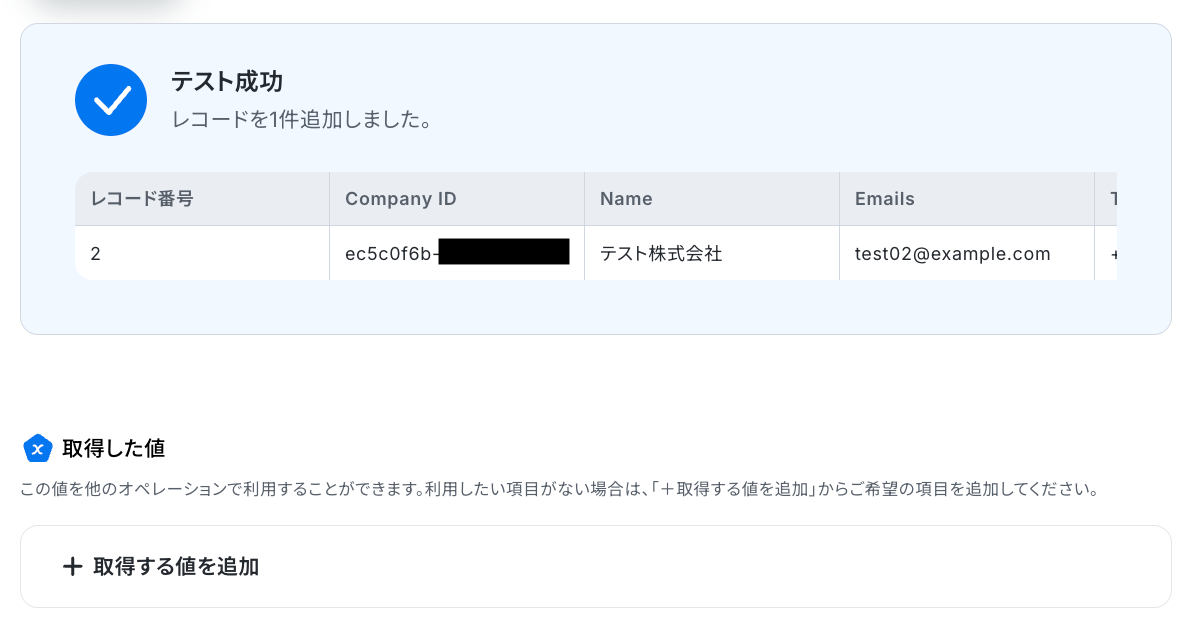This screenshot has height=622, width=1188.
Task: Select the Company ID column header
Action: 457,199
